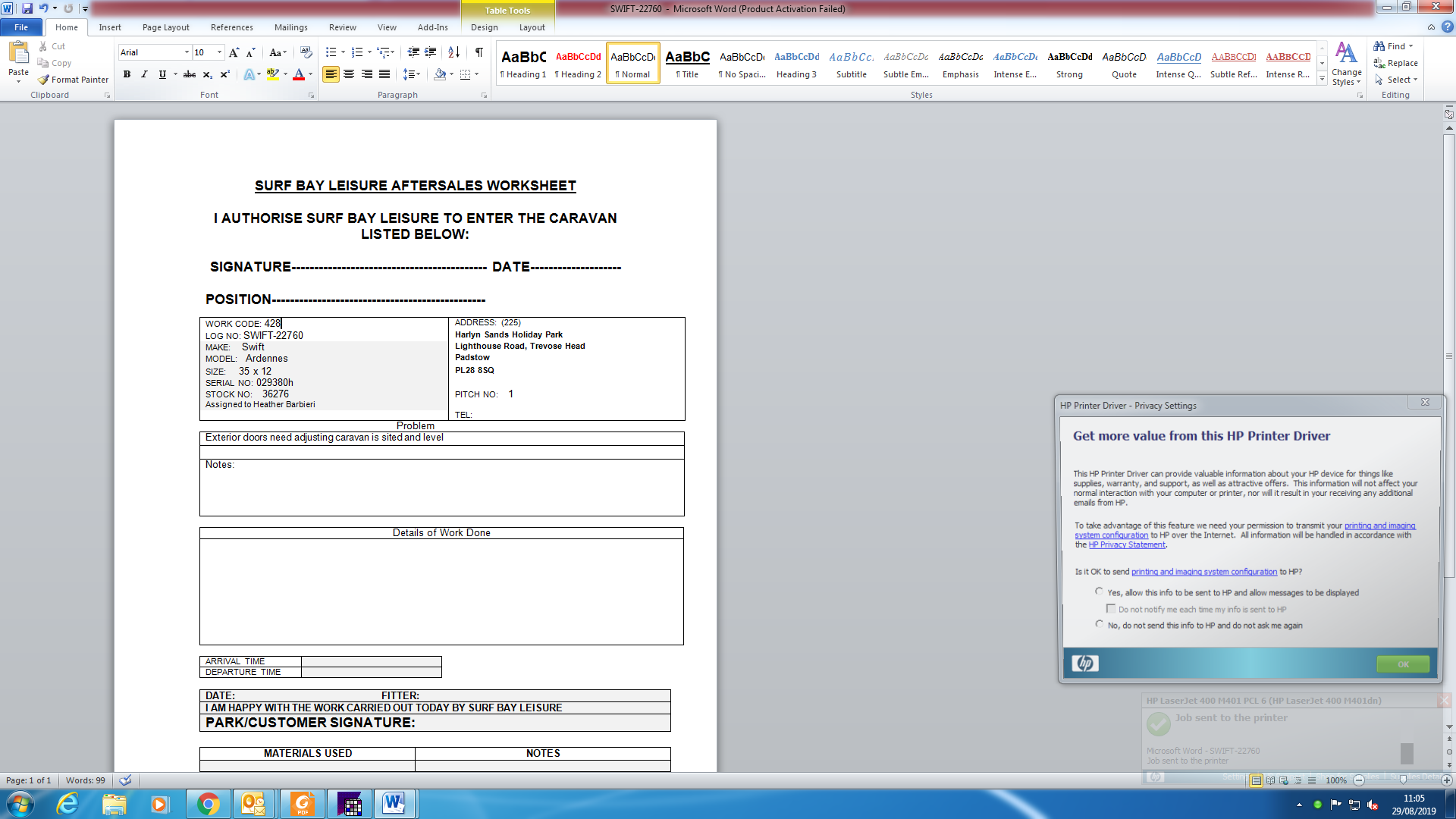Open the font size dropdown
Viewport: 1456px width, 819px height.
coord(220,52)
